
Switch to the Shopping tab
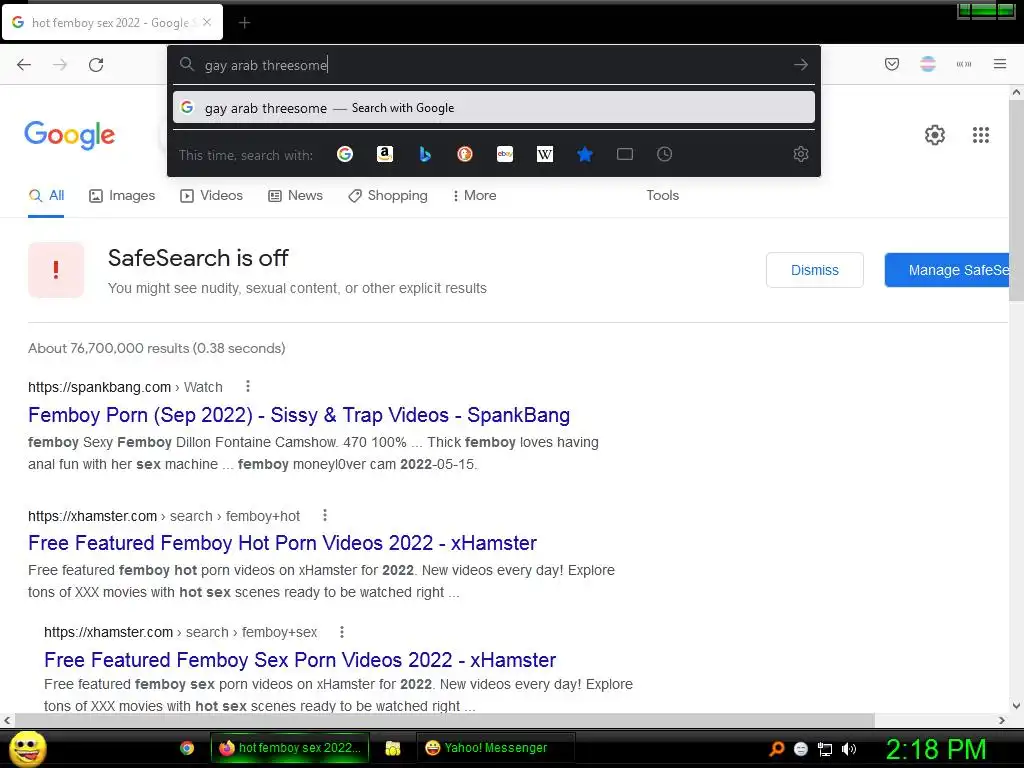(x=388, y=195)
